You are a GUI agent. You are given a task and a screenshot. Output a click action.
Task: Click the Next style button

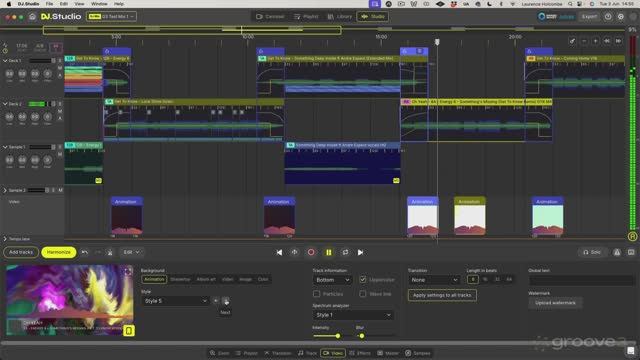[x=226, y=301]
